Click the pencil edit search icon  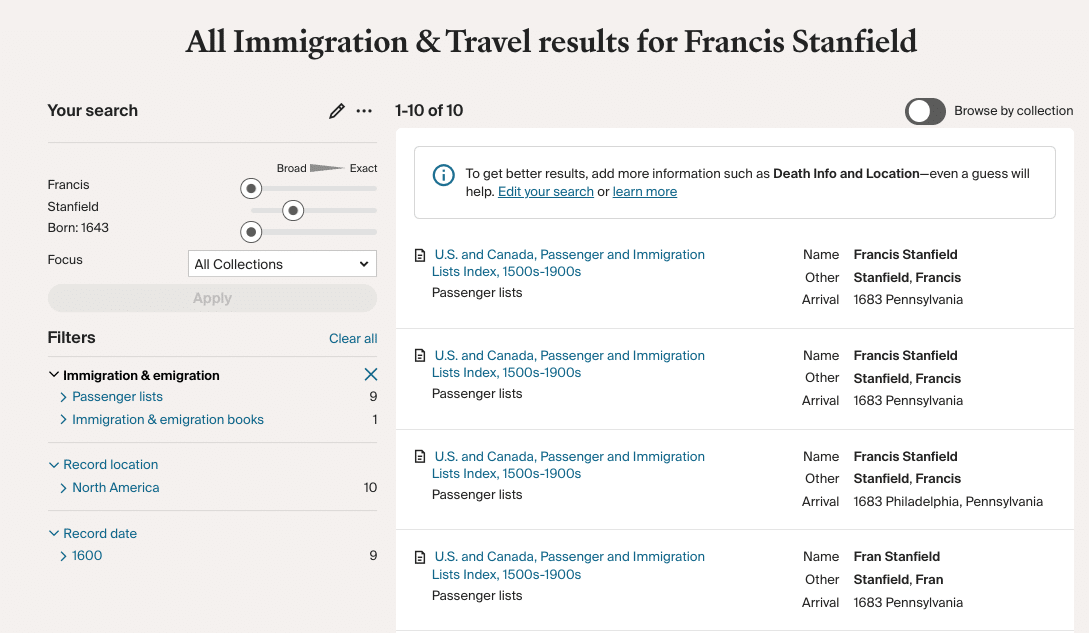(x=337, y=111)
